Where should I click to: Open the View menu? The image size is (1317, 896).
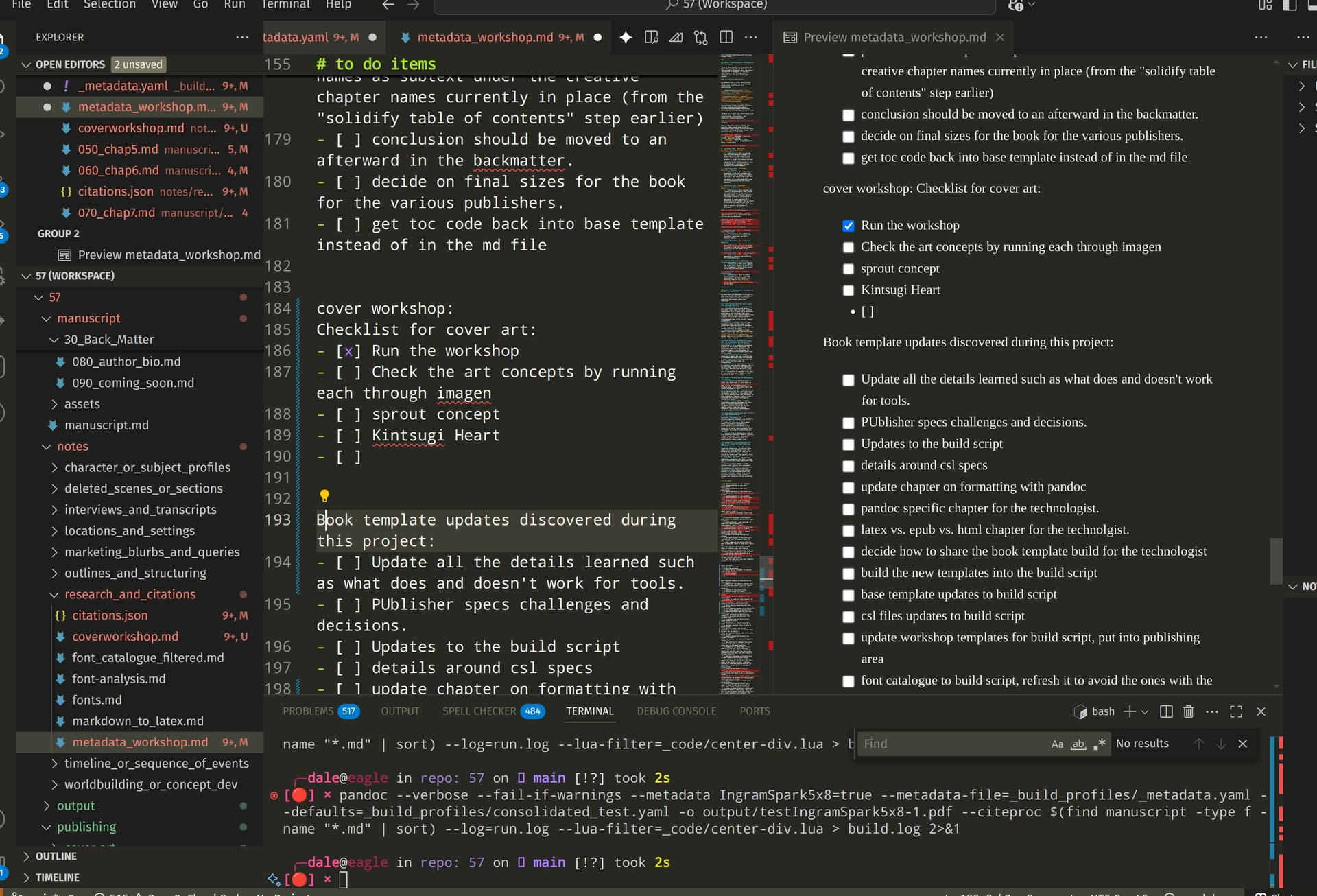165,5
